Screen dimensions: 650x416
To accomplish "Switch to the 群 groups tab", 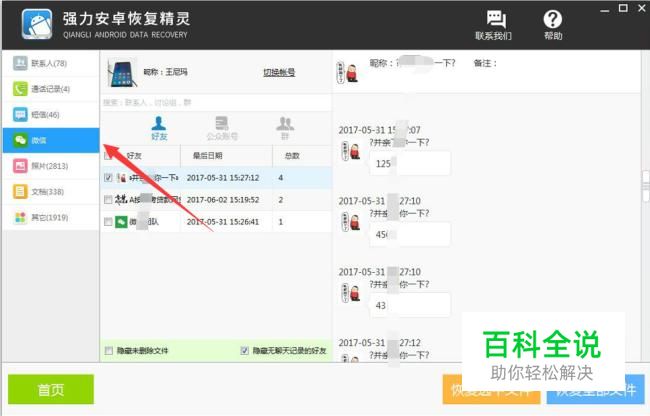I will click(x=285, y=128).
